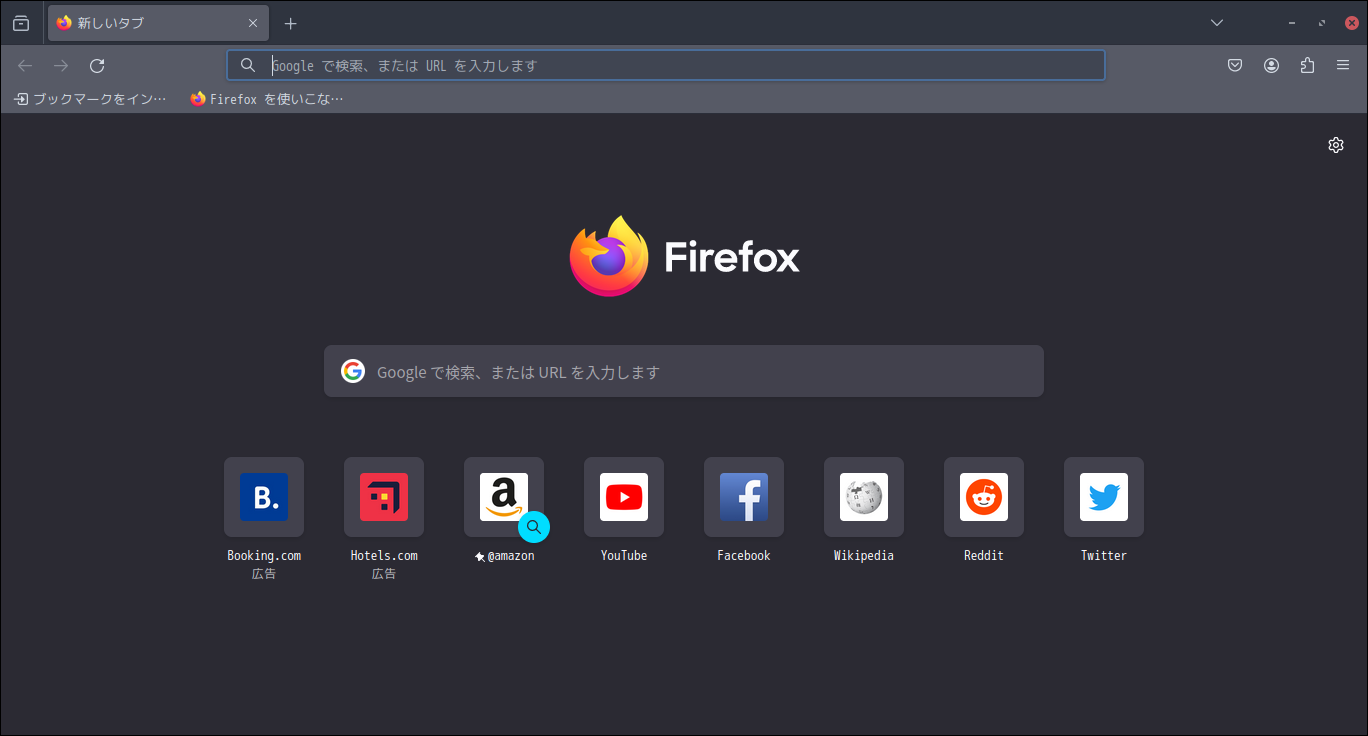1368x736 pixels.
Task: Restore down the Firefox window
Action: [x=1322, y=23]
